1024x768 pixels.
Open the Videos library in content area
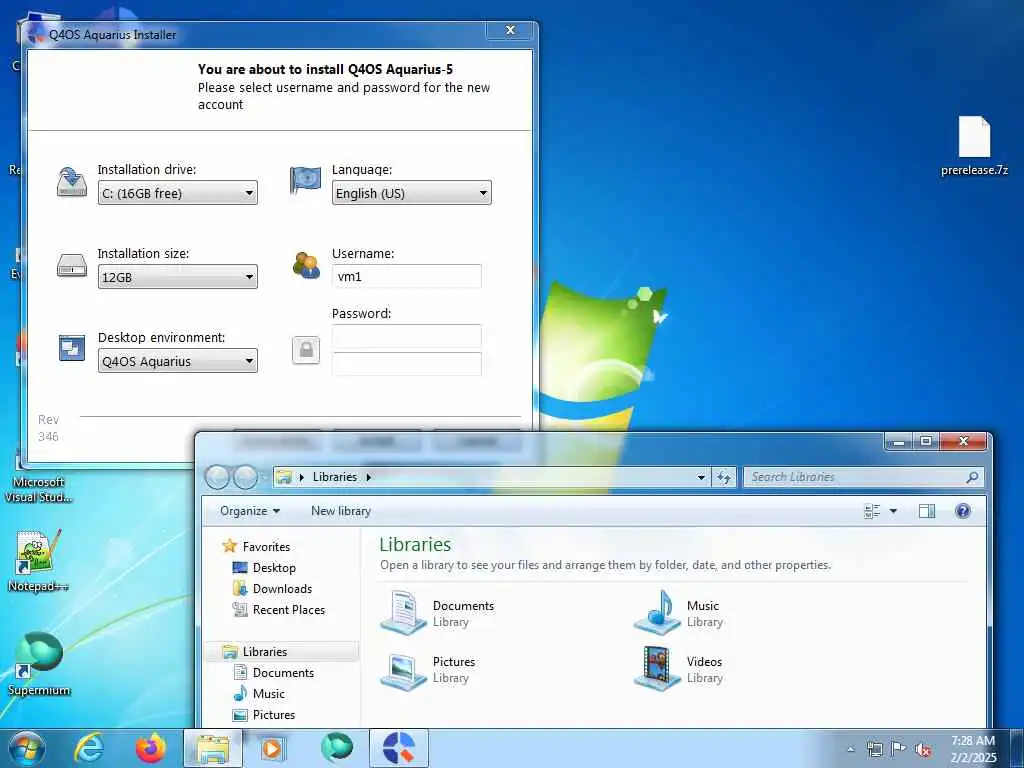tap(679, 669)
